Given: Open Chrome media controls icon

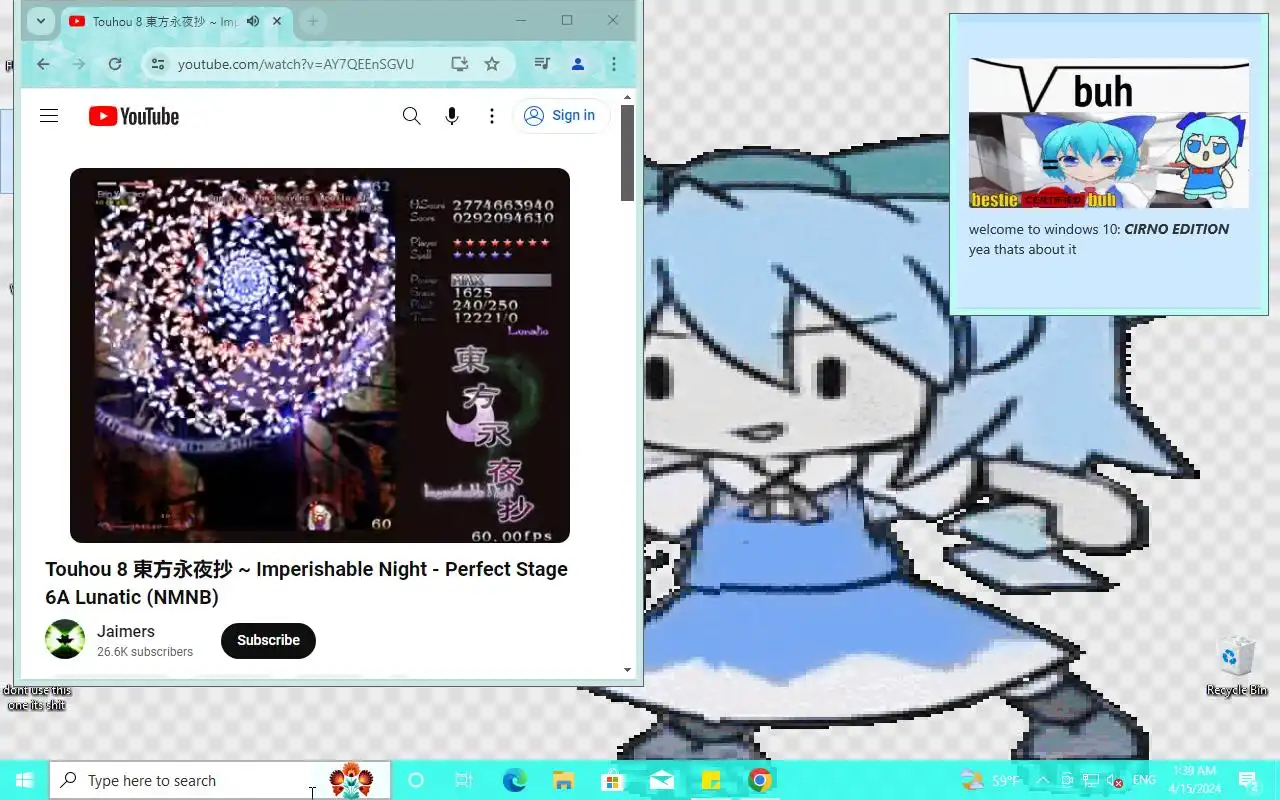Looking at the screenshot, I should (x=542, y=64).
